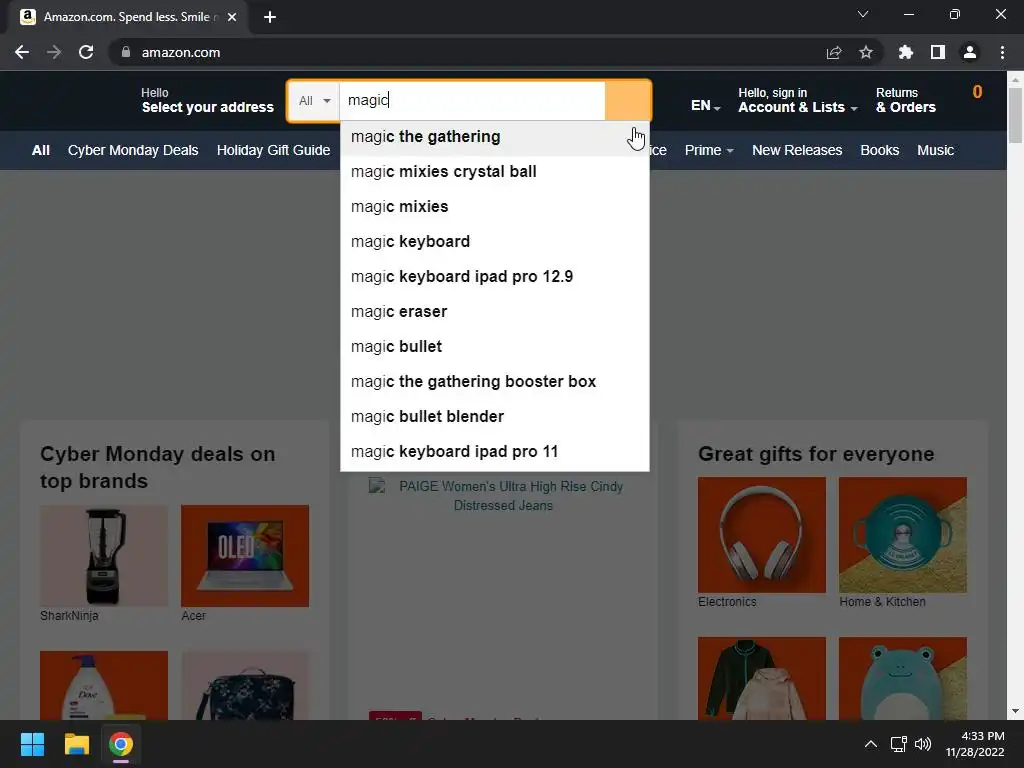Viewport: 1024px width, 768px height.
Task: Click the Home & Kitchen label
Action: [882, 602]
